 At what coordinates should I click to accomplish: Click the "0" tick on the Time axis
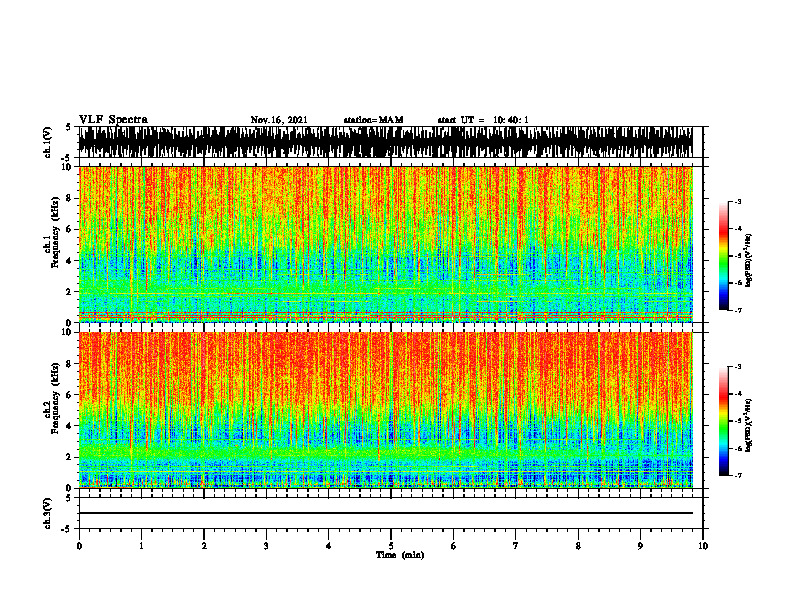pyautogui.click(x=79, y=546)
